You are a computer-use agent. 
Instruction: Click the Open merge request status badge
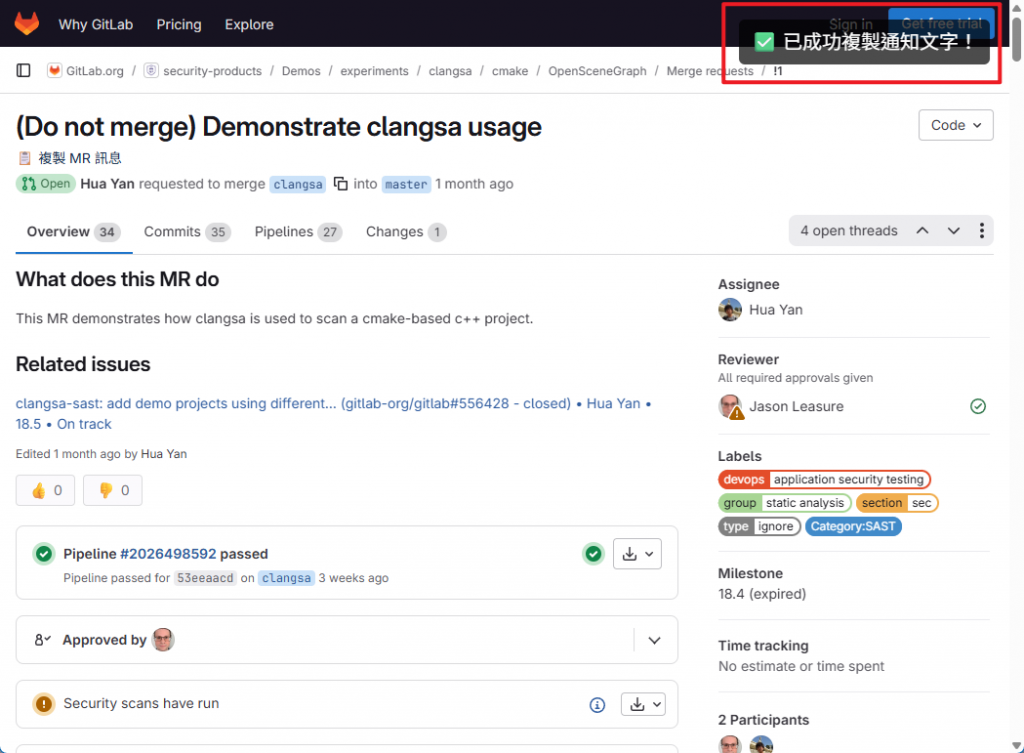pos(46,184)
